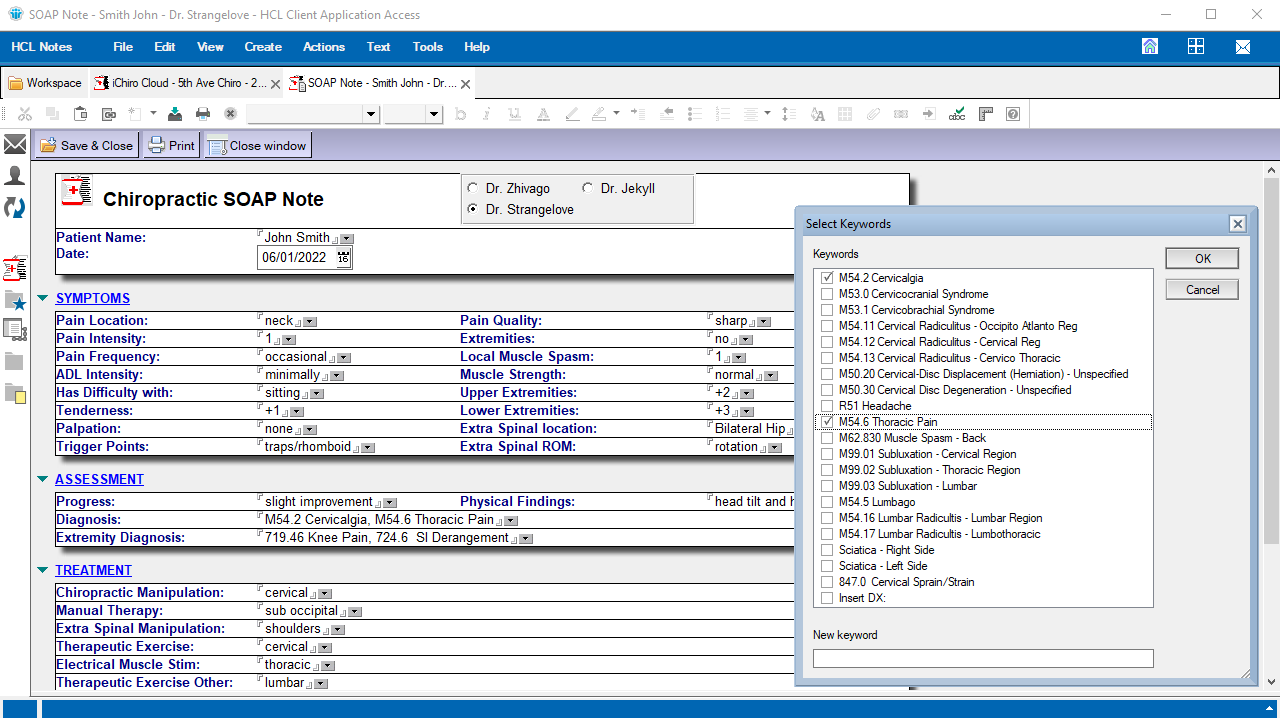Click the Save & Close button

pyautogui.click(x=87, y=145)
